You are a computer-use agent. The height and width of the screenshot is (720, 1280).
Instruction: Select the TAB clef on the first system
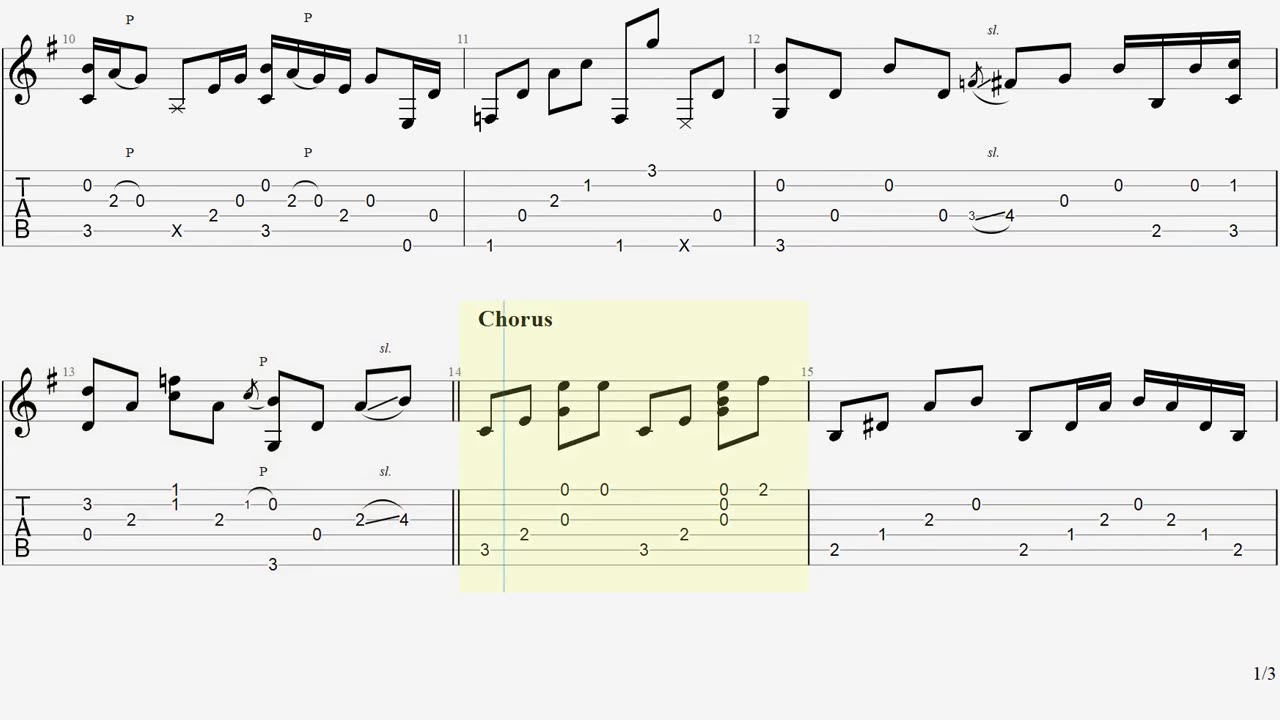pos(23,208)
